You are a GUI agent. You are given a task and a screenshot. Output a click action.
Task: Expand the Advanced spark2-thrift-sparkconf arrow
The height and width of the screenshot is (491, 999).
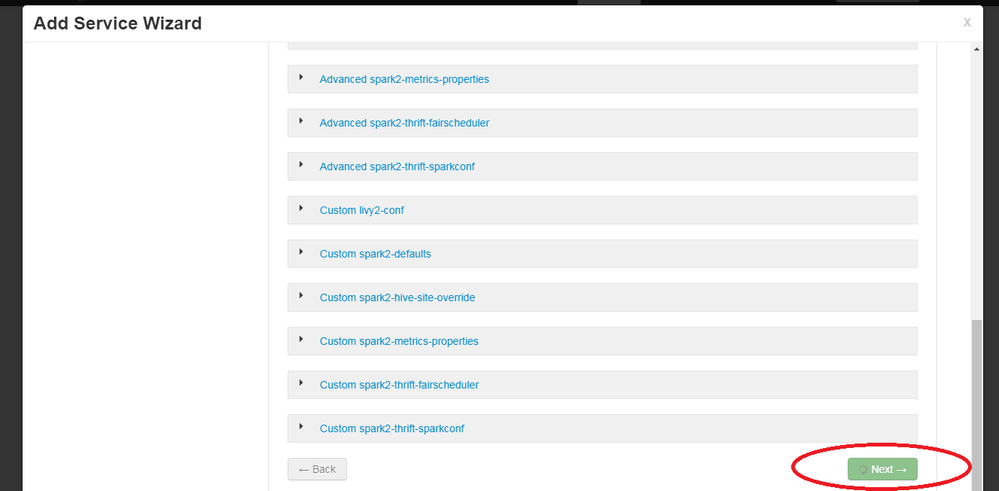tap(301, 165)
